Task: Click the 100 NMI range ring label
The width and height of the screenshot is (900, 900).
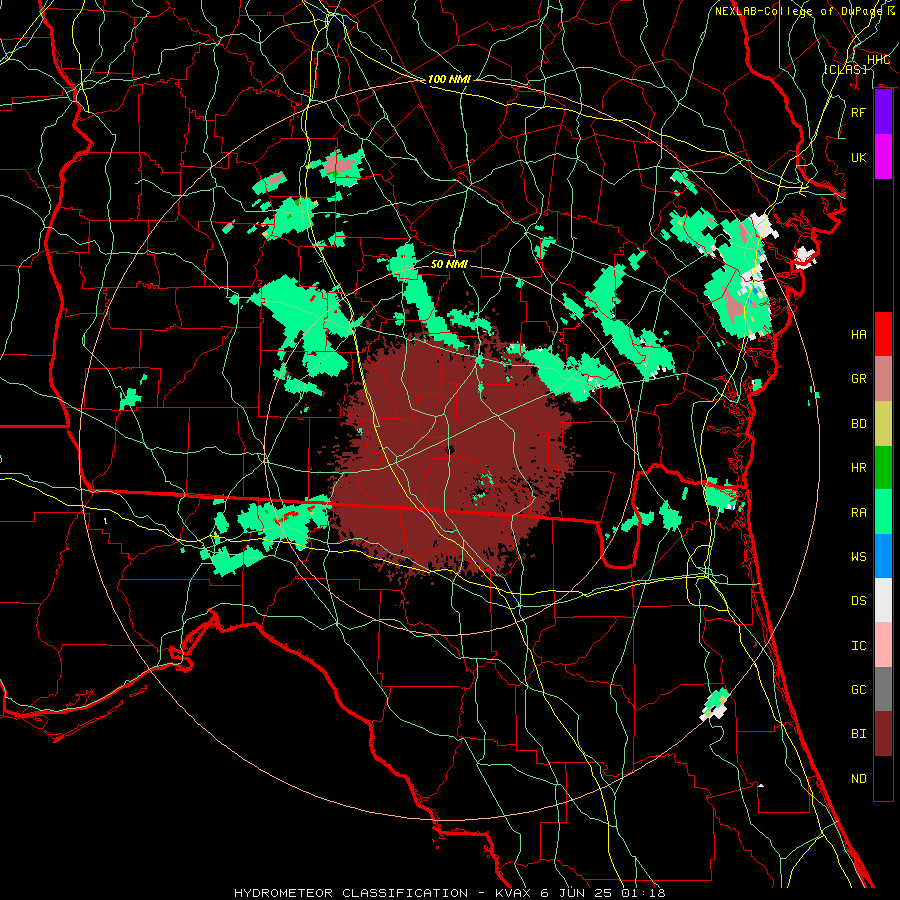Action: 449,79
